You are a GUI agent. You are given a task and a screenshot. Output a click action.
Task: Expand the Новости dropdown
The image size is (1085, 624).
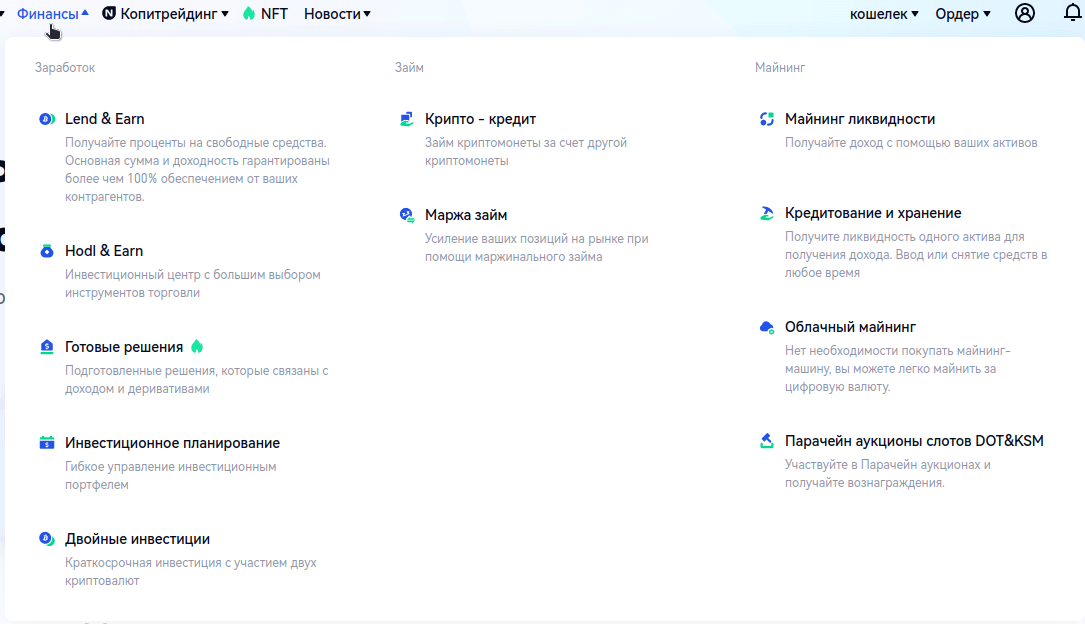pos(337,14)
